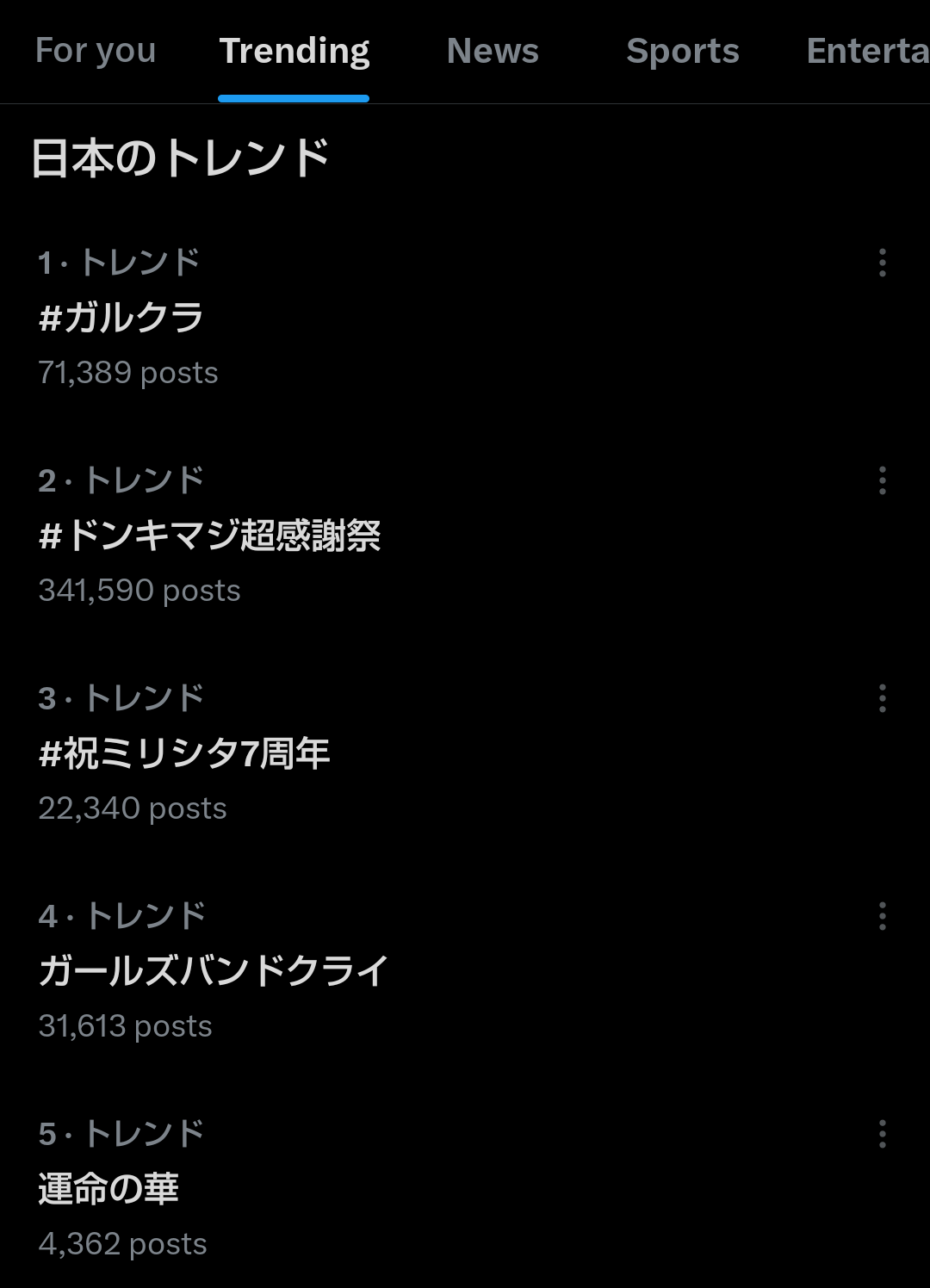The width and height of the screenshot is (930, 1288).
Task: View the #祝ミリシタ7周年 hashtag trend
Action: click(184, 753)
